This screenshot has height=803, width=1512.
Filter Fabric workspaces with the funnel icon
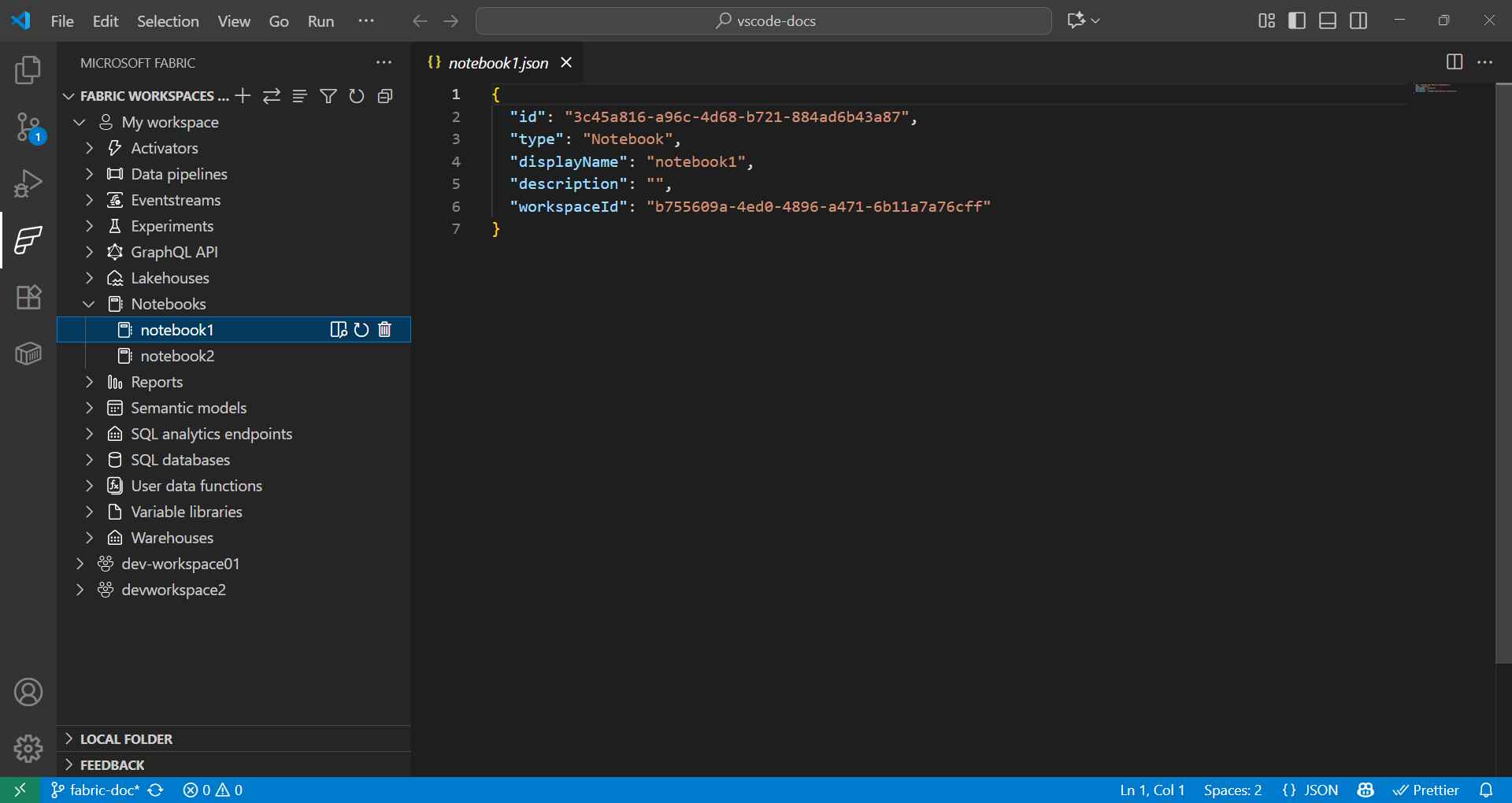(x=328, y=95)
